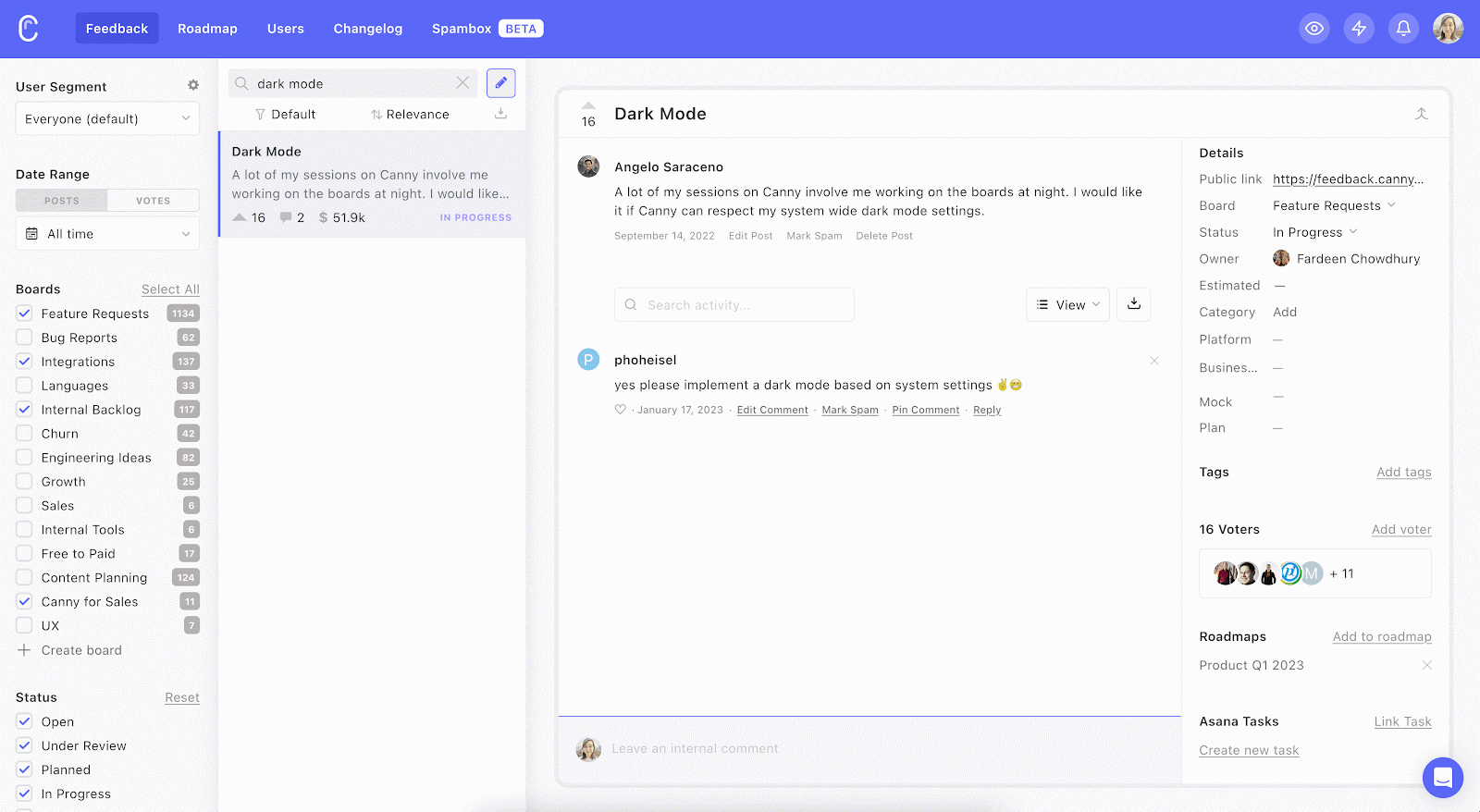Screen dimensions: 1480x812
Task: Uncheck Integrations board
Action: [x=24, y=362]
